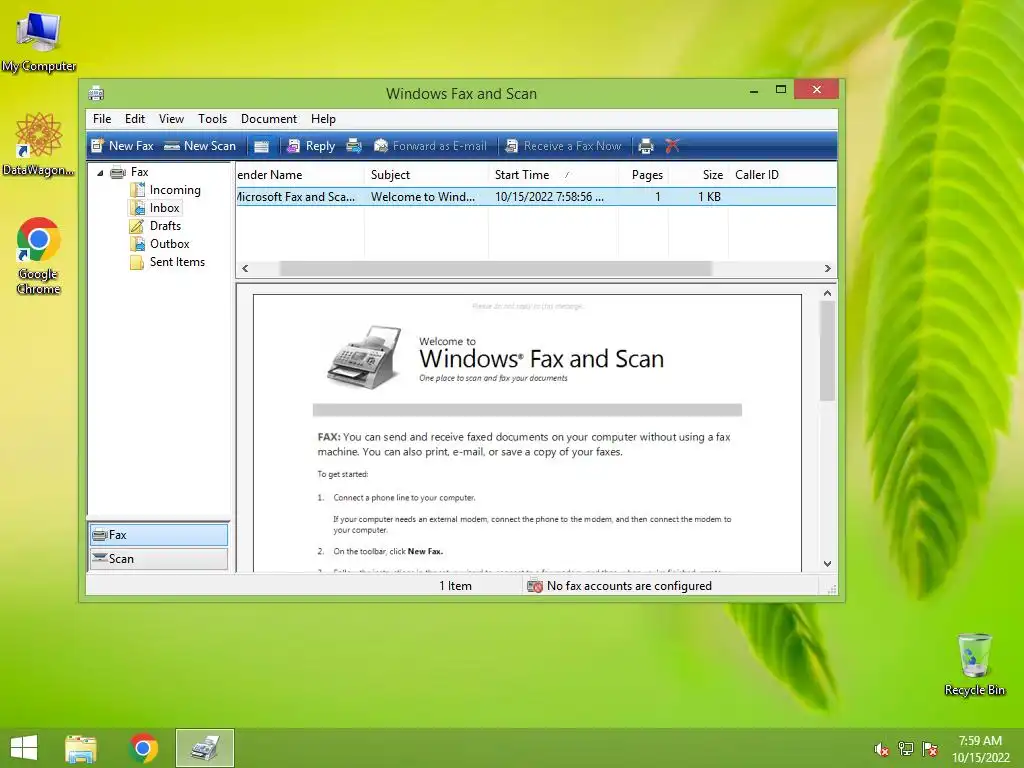This screenshot has width=1024, height=768.
Task: Select the Inbox folder
Action: coord(164,208)
